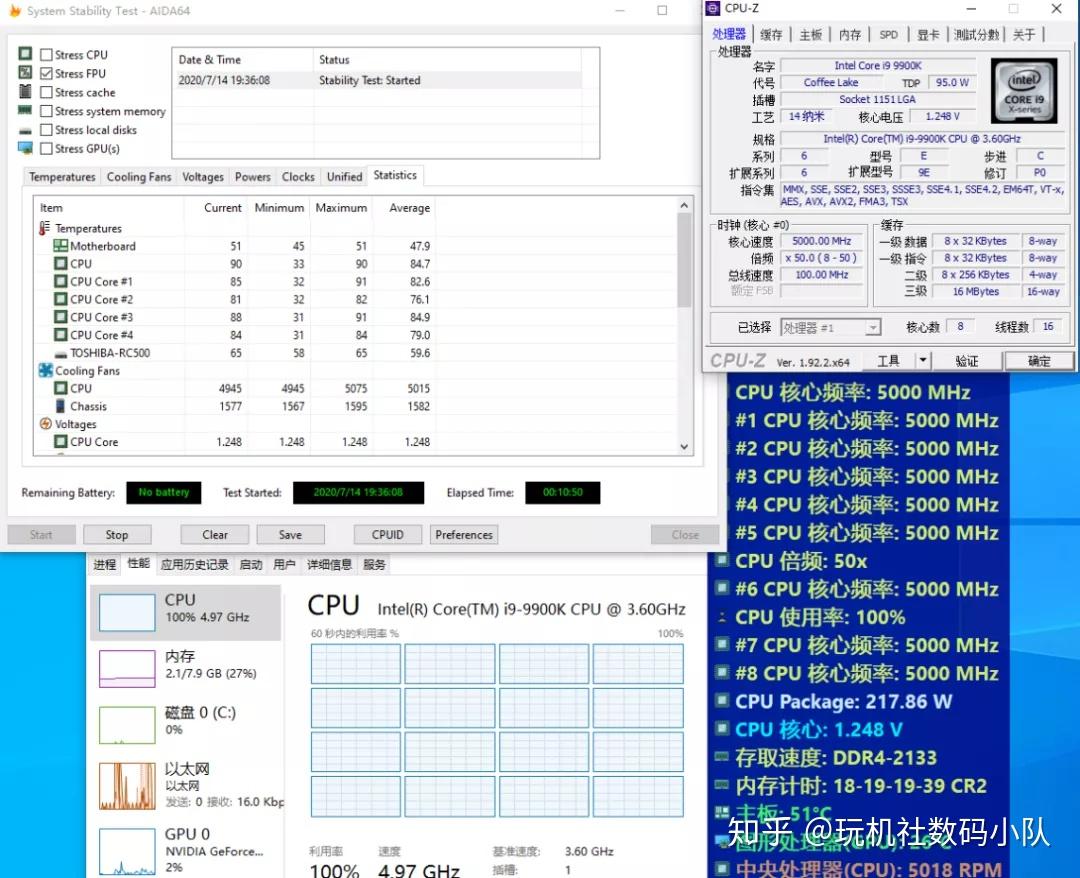
Task: Open the 关于 tab in CPU-Z
Action: tap(1024, 34)
